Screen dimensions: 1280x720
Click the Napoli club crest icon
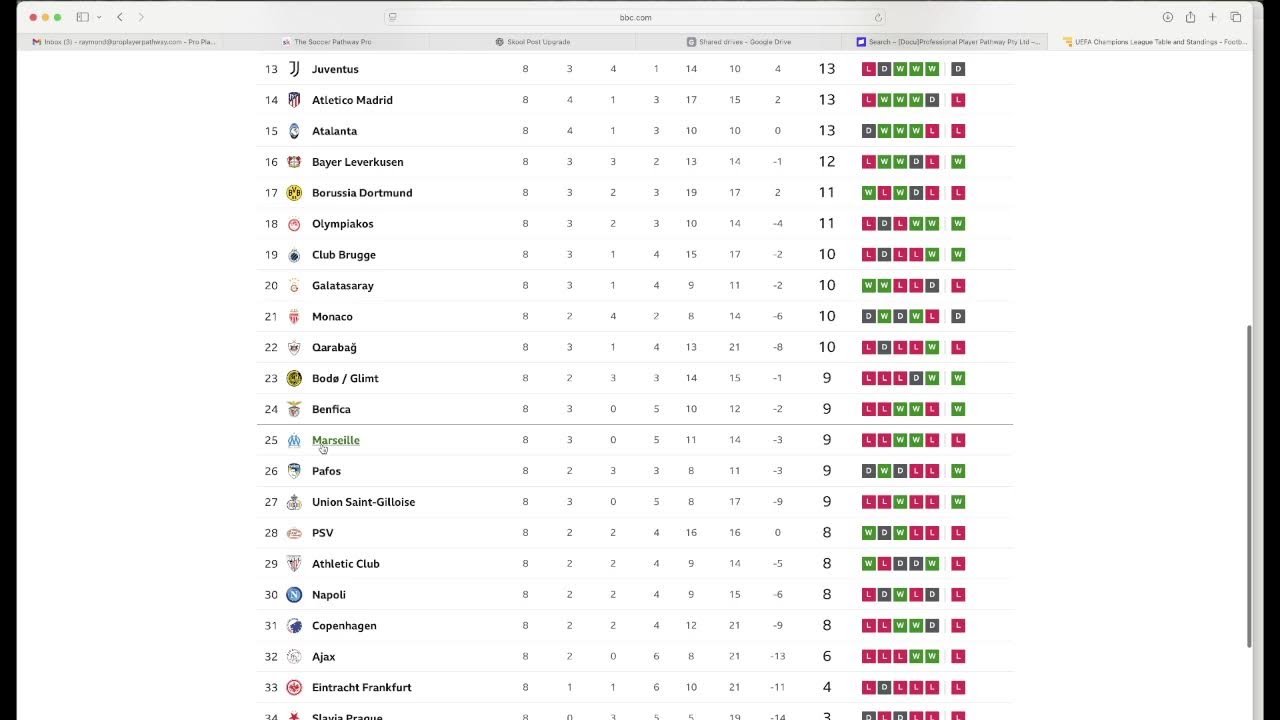pyautogui.click(x=294, y=595)
